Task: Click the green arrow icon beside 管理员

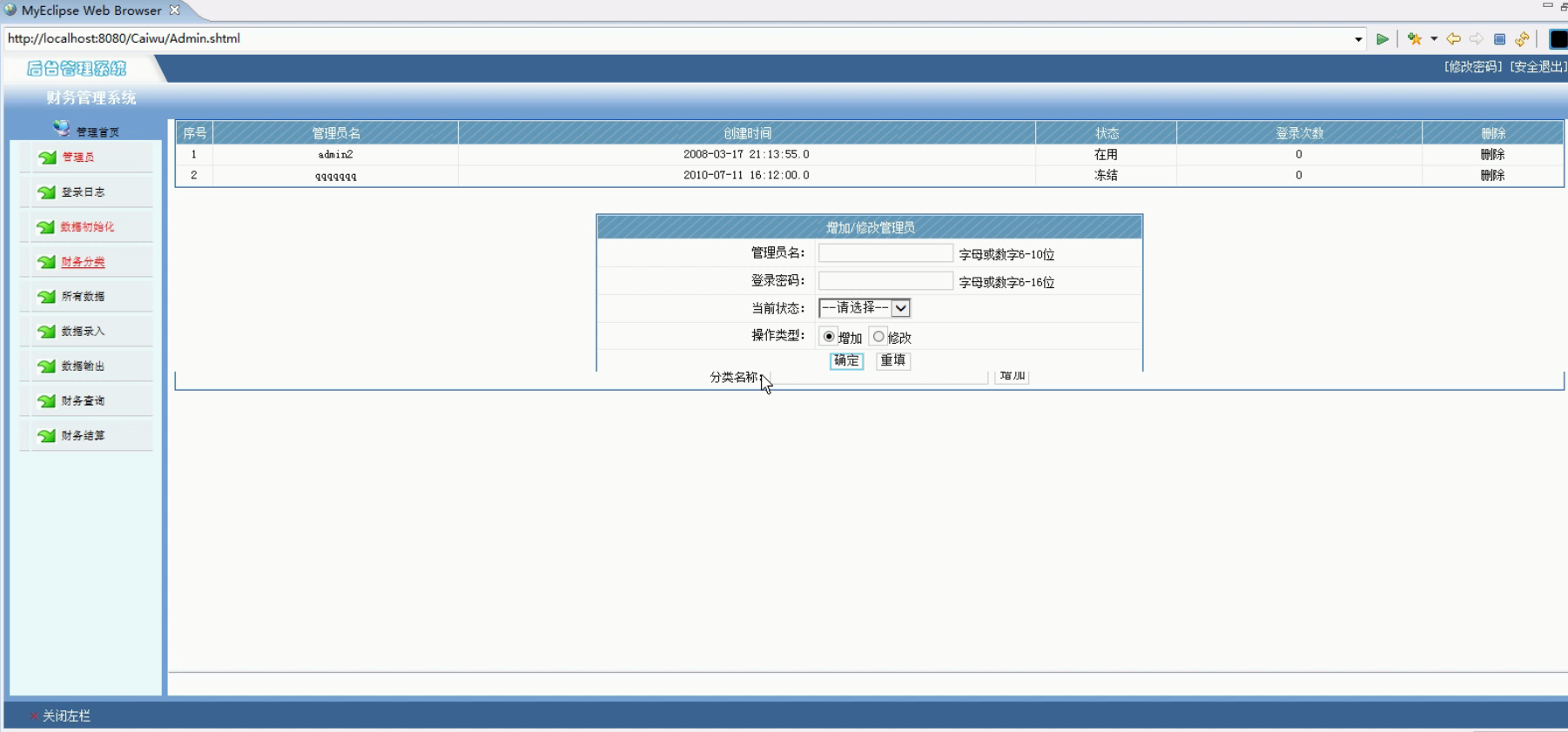Action: (47, 158)
